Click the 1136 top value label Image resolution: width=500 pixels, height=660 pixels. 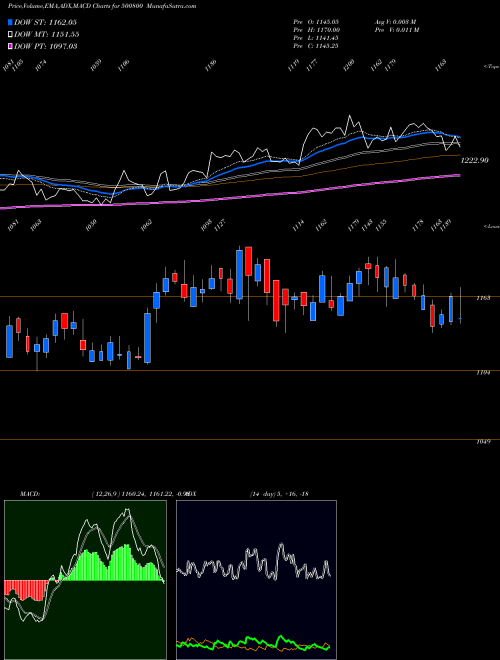click(x=211, y=65)
